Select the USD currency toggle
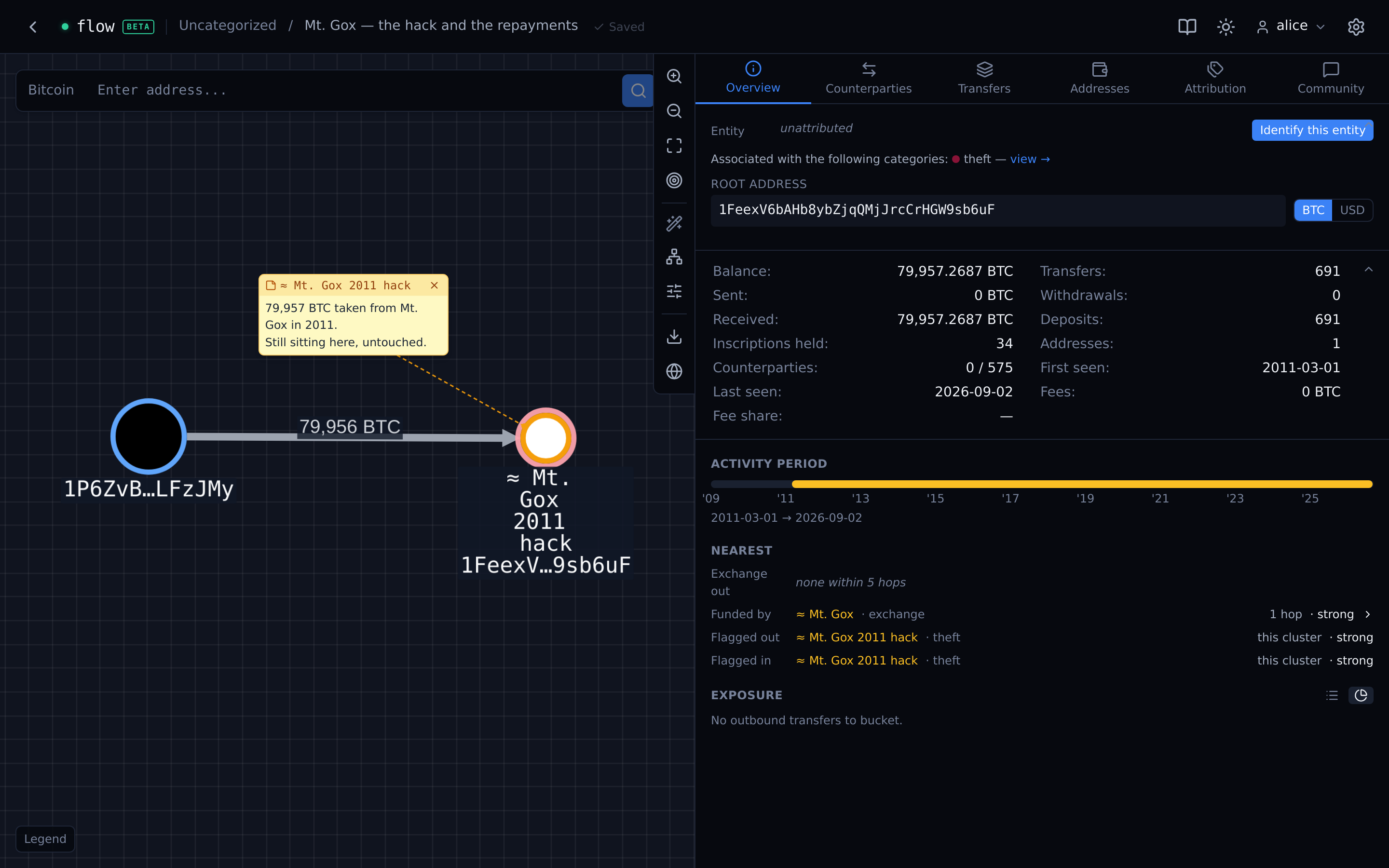1389x868 pixels. (x=1352, y=210)
